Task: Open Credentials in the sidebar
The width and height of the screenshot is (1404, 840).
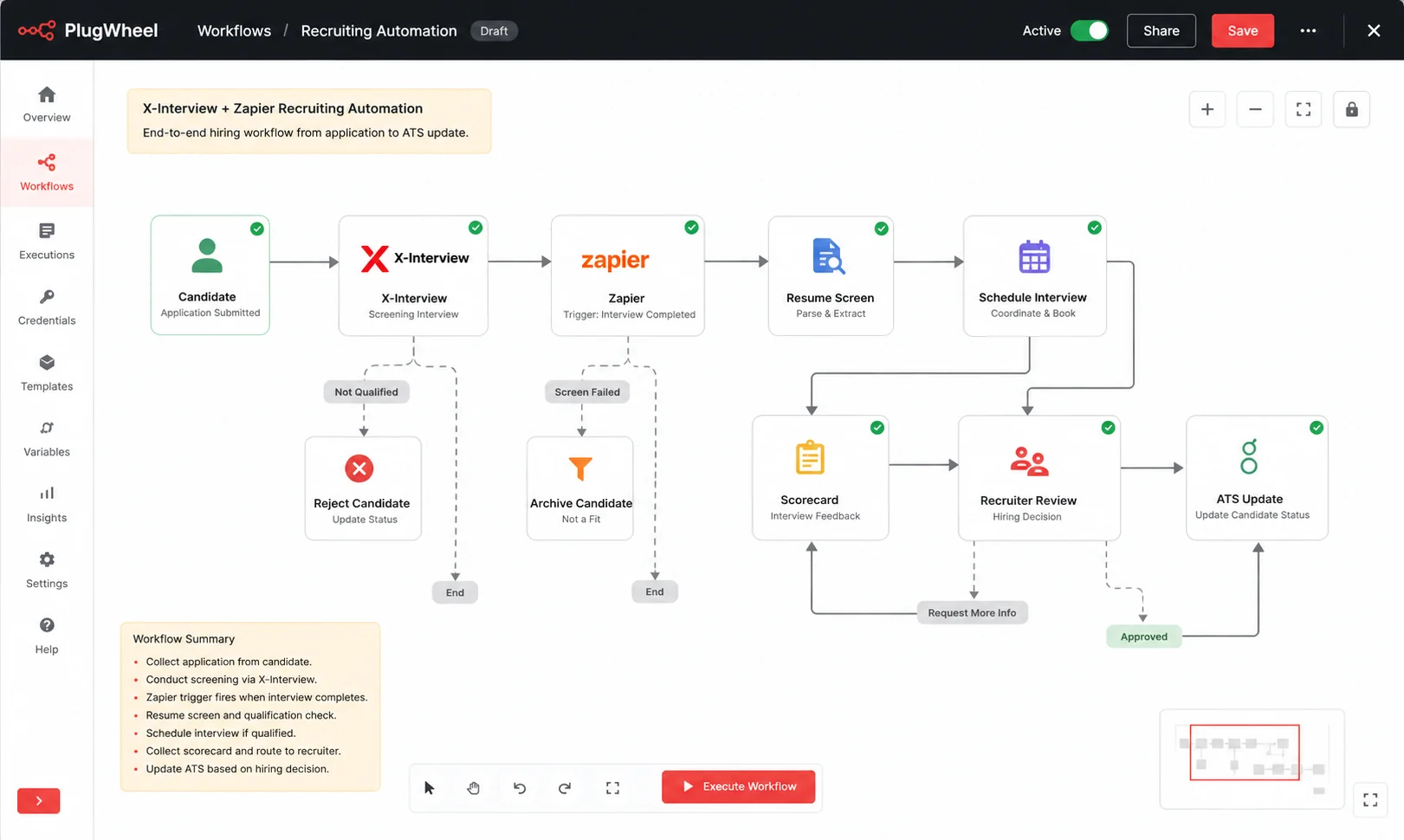Action: [x=47, y=307]
